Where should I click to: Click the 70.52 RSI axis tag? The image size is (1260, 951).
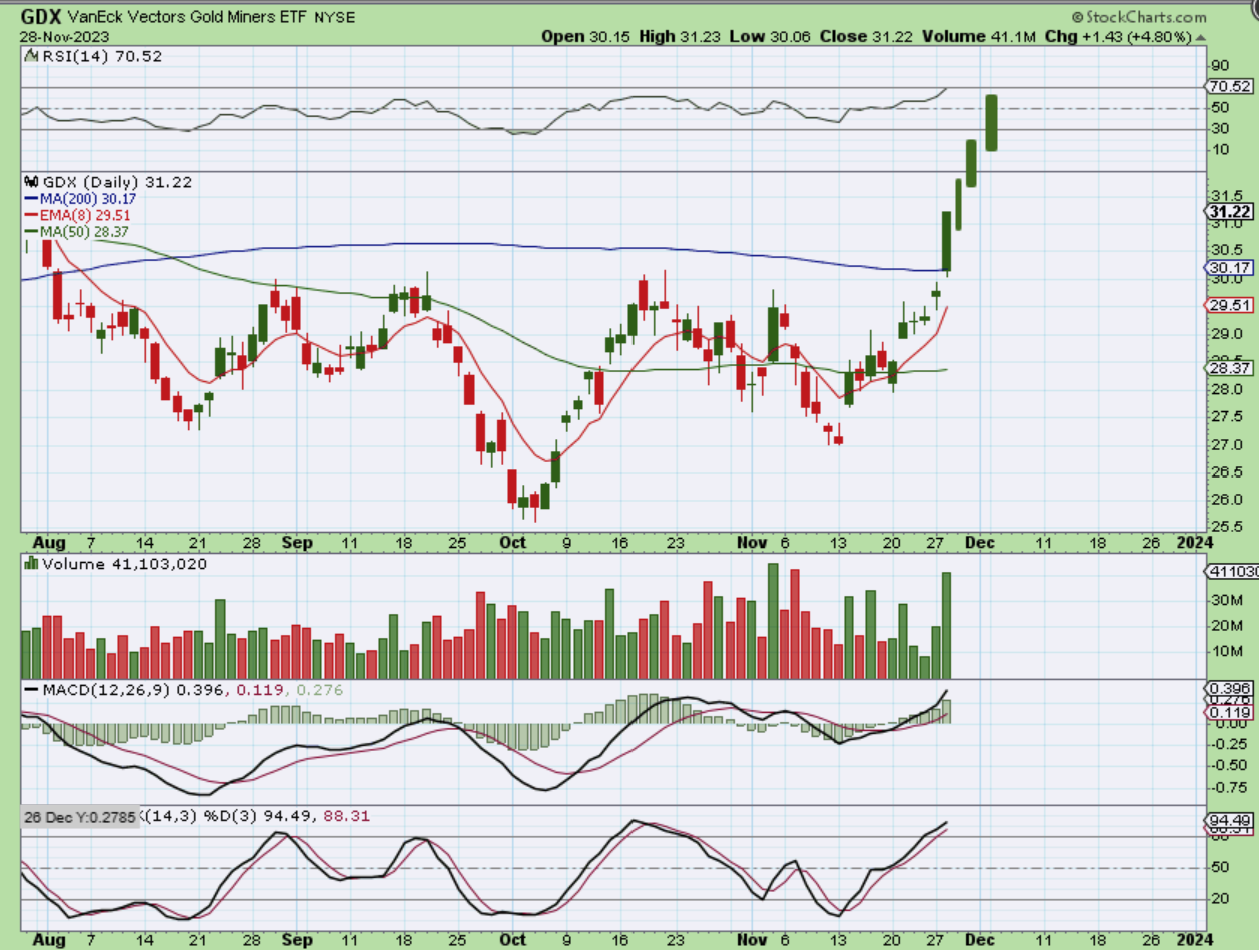1227,87
